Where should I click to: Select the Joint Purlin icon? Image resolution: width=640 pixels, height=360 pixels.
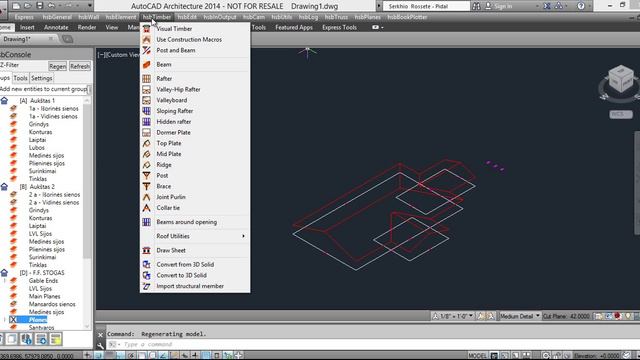pos(147,197)
